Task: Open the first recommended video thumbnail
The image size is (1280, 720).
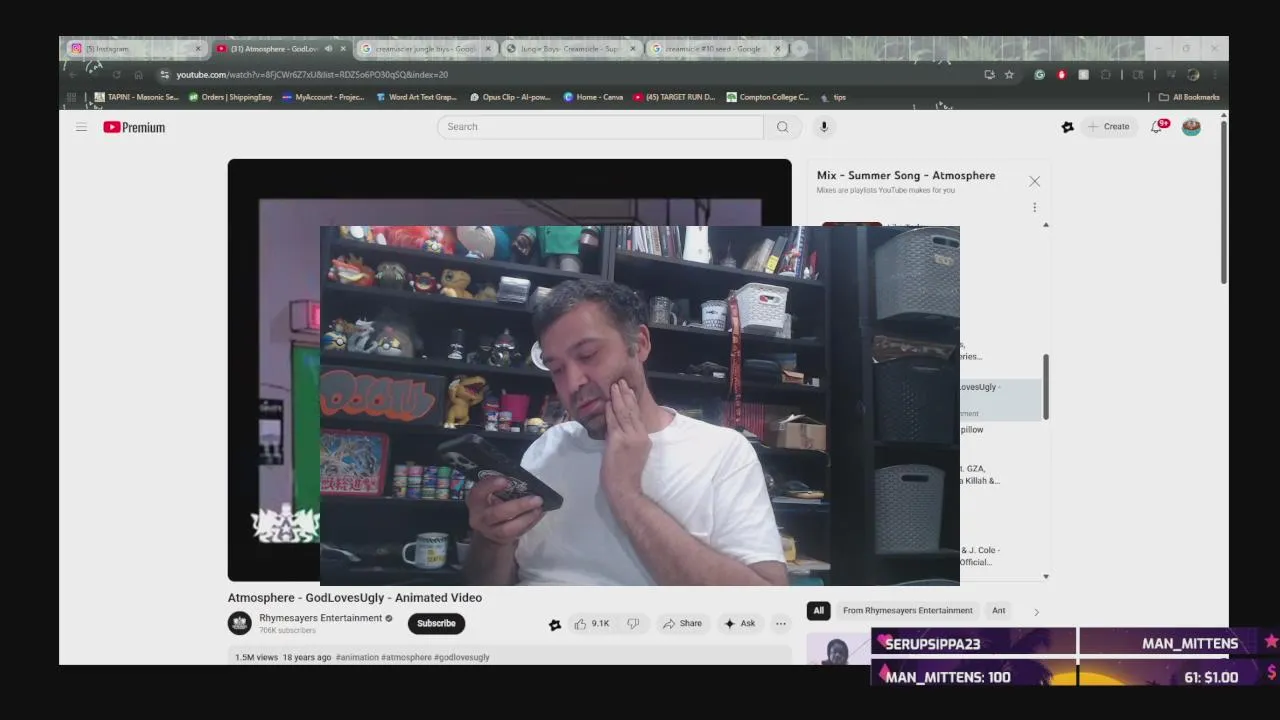Action: (838, 649)
